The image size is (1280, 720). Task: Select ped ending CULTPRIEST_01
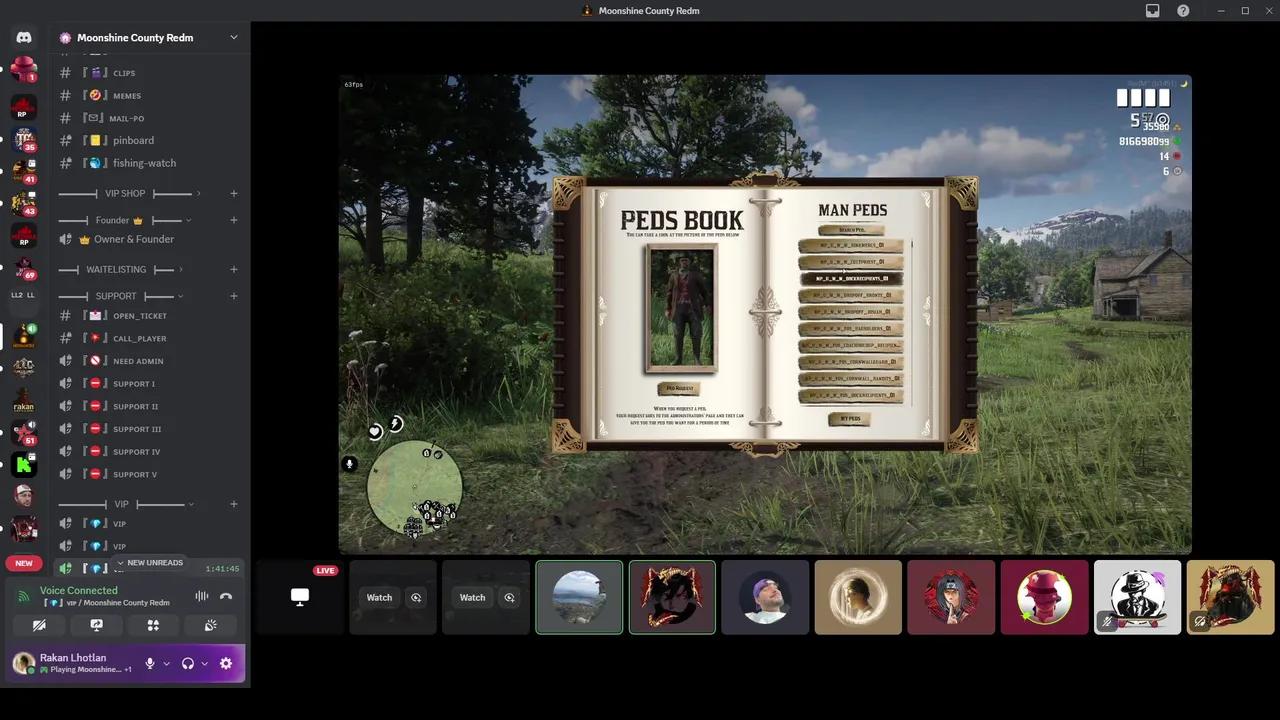(x=852, y=262)
